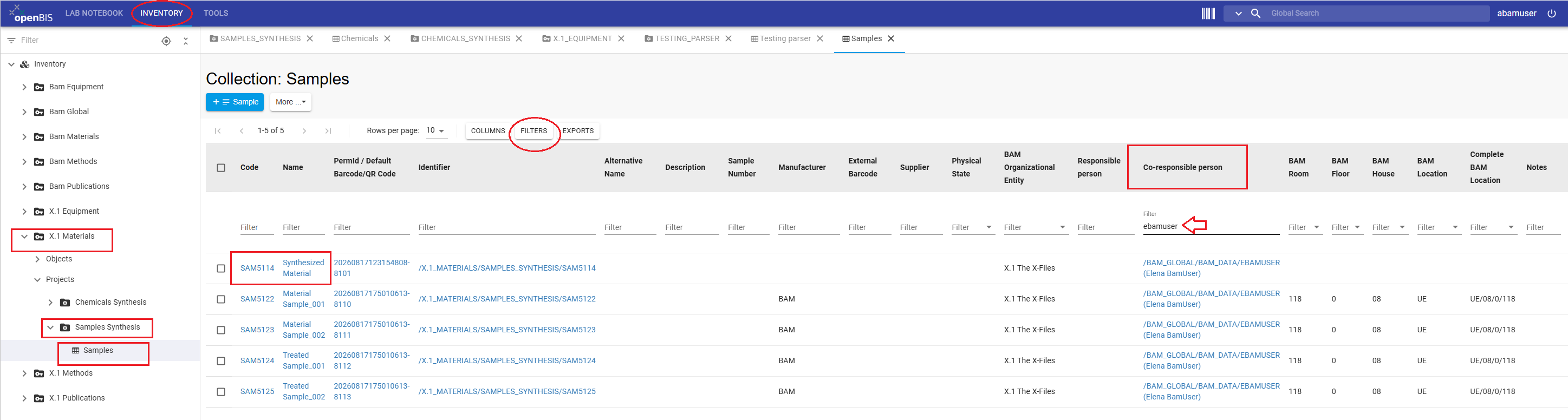This screenshot has width=1568, height=420.
Task: Jump to last page arrow
Action: (328, 131)
